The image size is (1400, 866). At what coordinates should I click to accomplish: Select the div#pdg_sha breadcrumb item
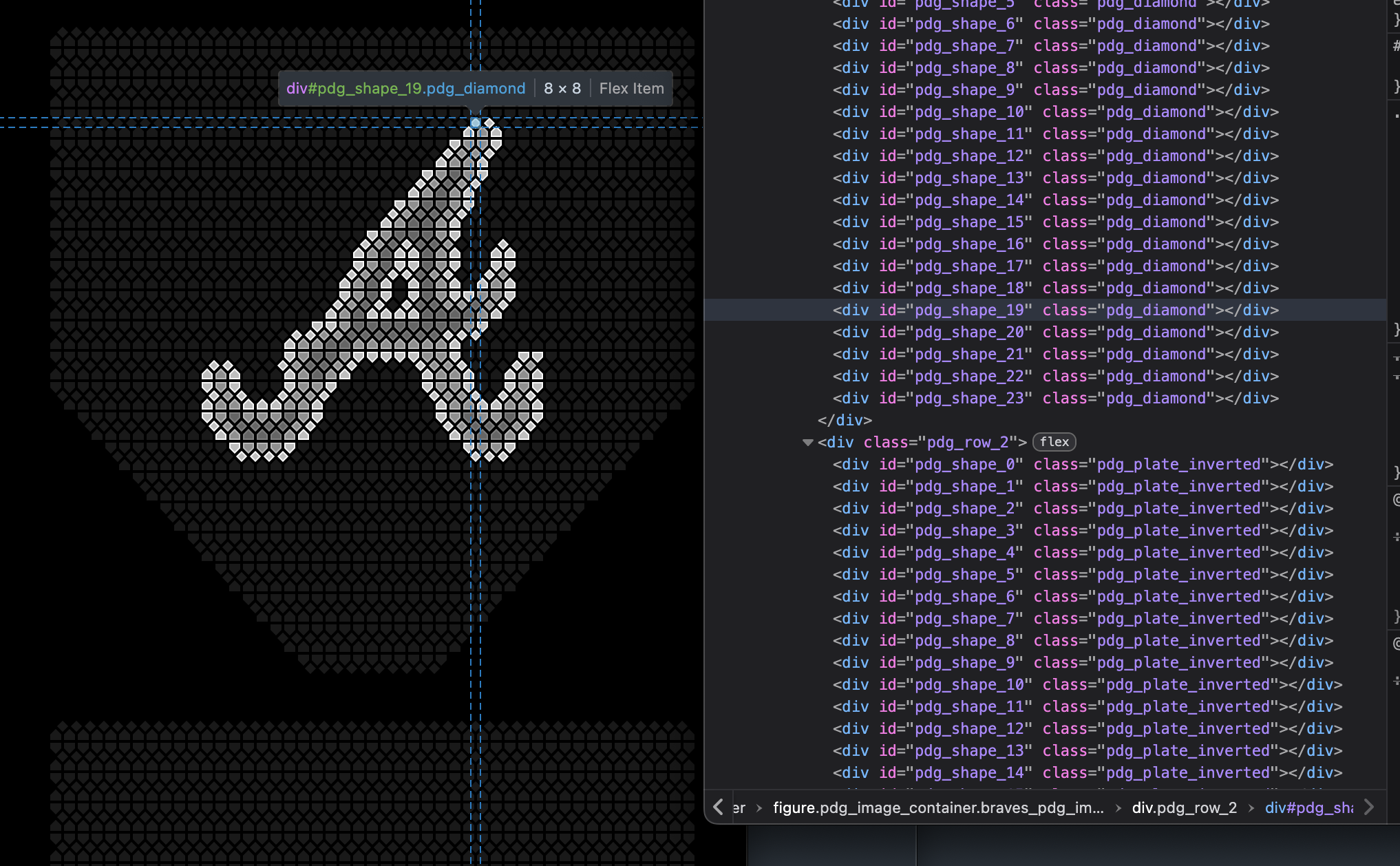1309,807
